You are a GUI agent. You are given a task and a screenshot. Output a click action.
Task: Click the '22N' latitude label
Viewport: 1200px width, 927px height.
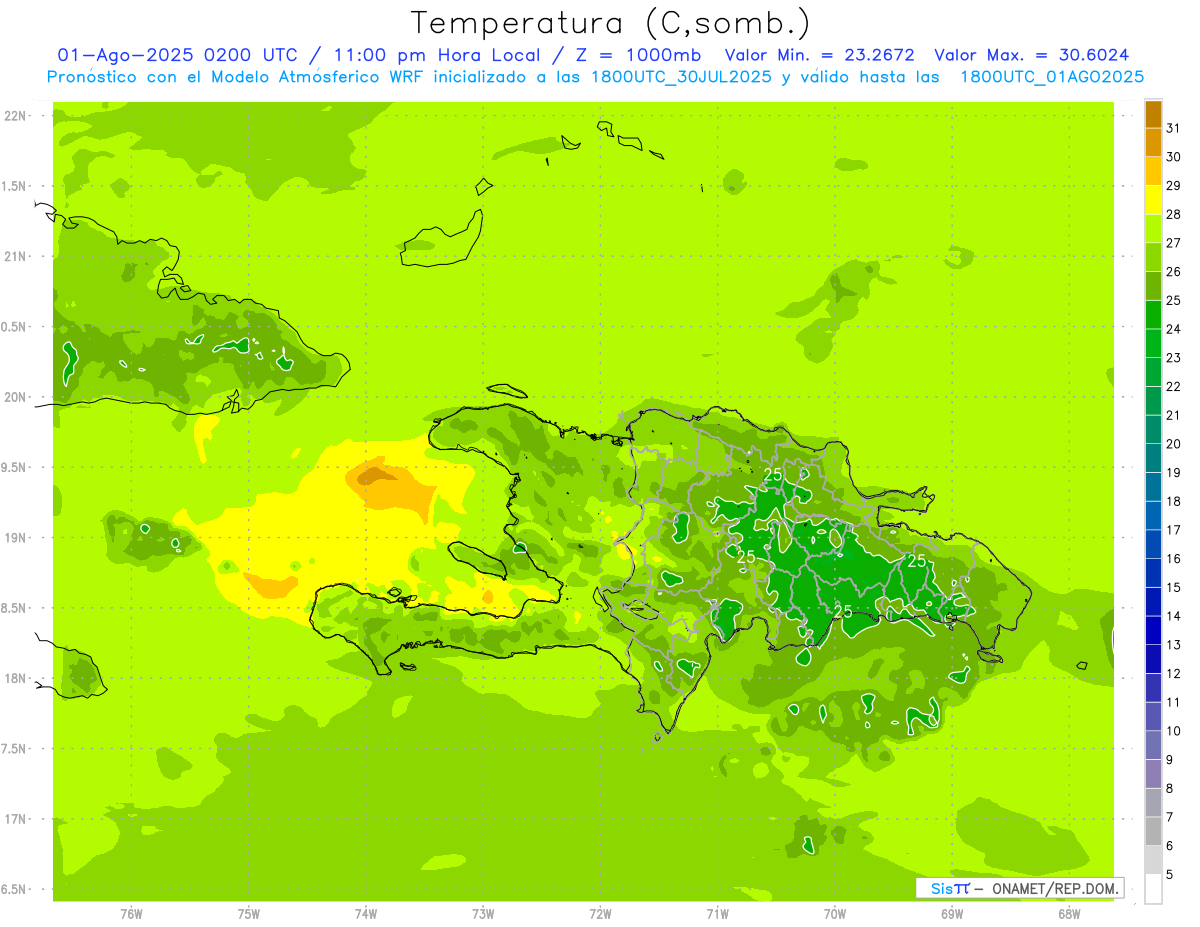tap(16, 116)
